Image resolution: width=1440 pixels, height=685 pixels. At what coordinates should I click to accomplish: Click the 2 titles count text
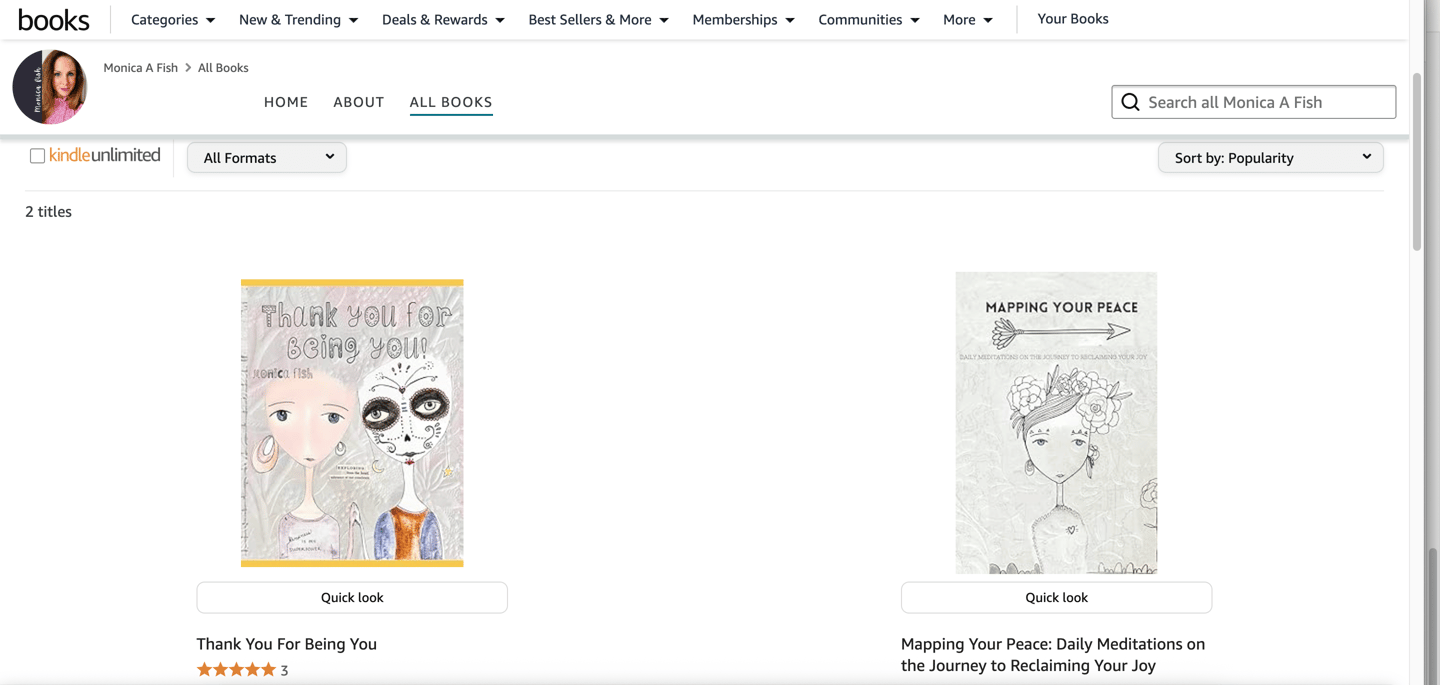tap(48, 211)
